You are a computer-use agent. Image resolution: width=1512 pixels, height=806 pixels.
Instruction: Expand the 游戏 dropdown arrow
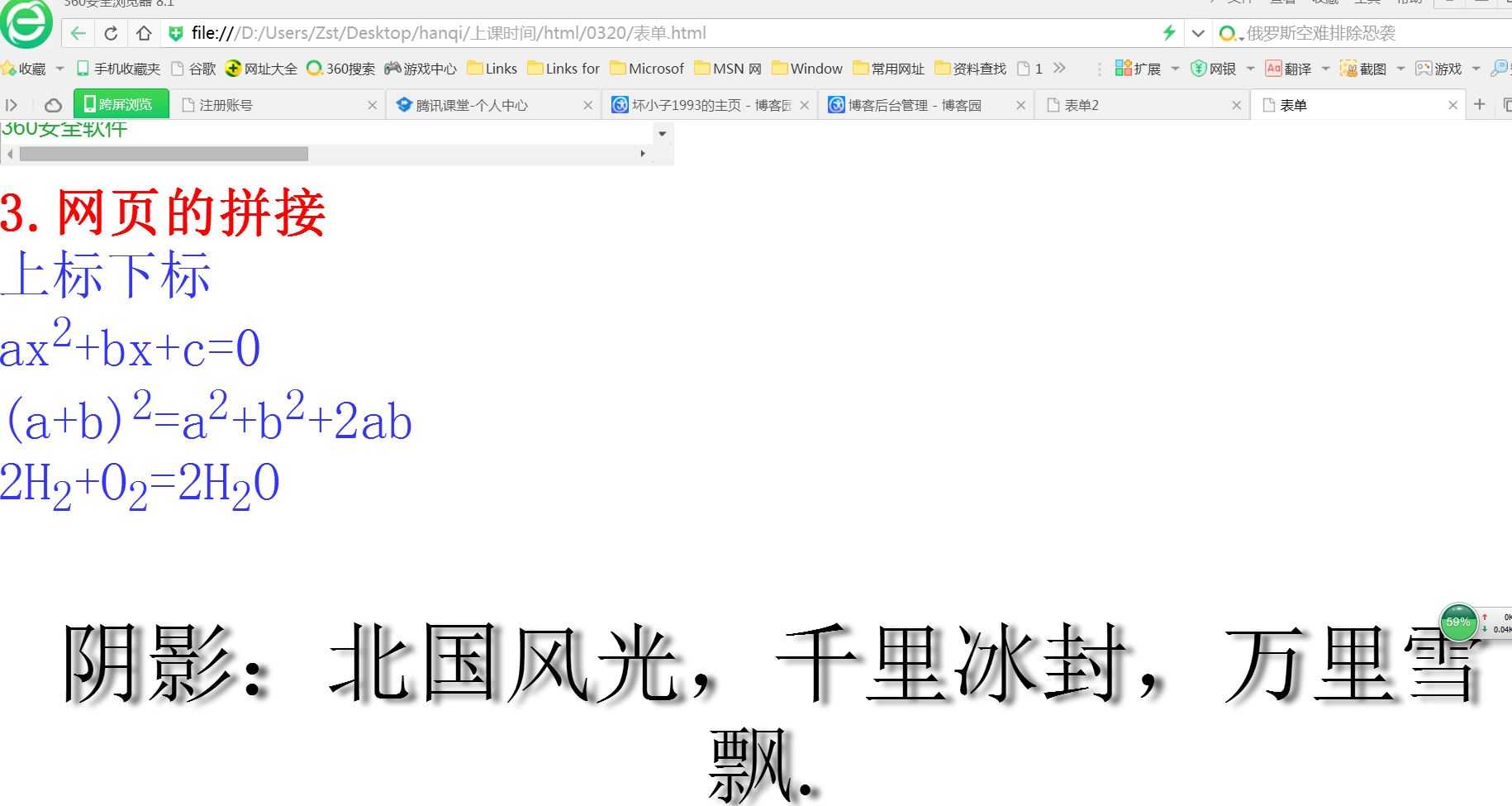coord(1476,69)
